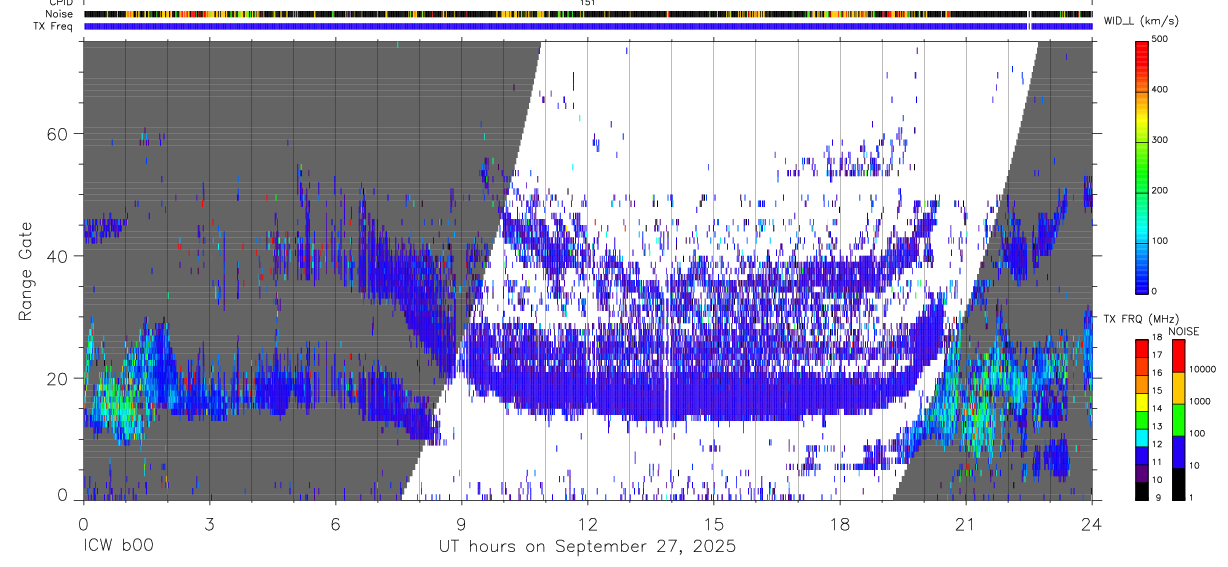This screenshot has height=567, width=1228.
Task: Click the '6' tick label on the UT hours axis
Action: [336, 523]
